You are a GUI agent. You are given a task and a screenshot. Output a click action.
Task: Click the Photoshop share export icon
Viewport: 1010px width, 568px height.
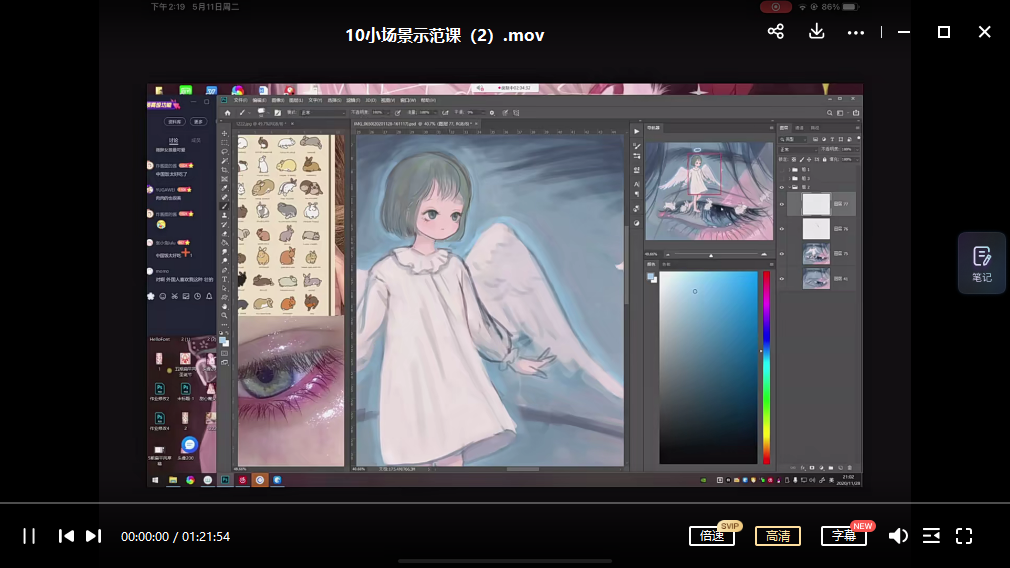coord(856,113)
